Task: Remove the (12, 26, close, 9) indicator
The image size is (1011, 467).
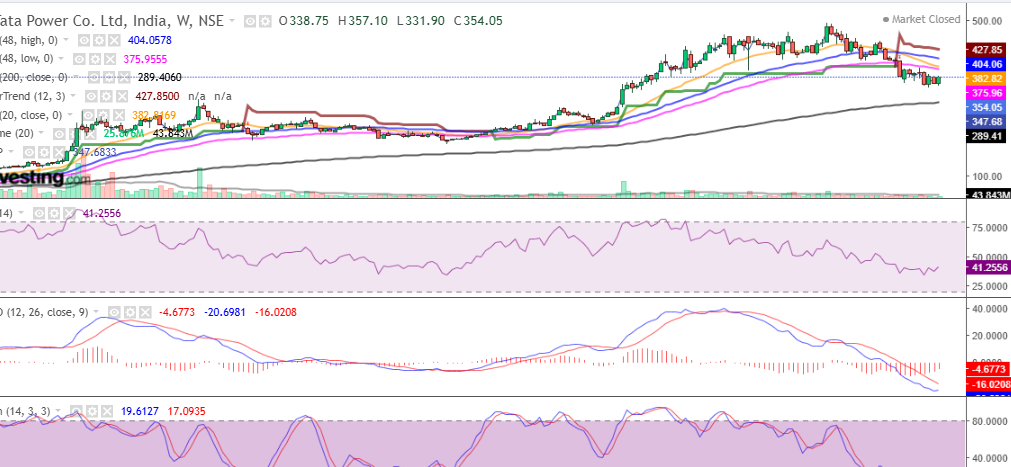Action: pos(144,312)
